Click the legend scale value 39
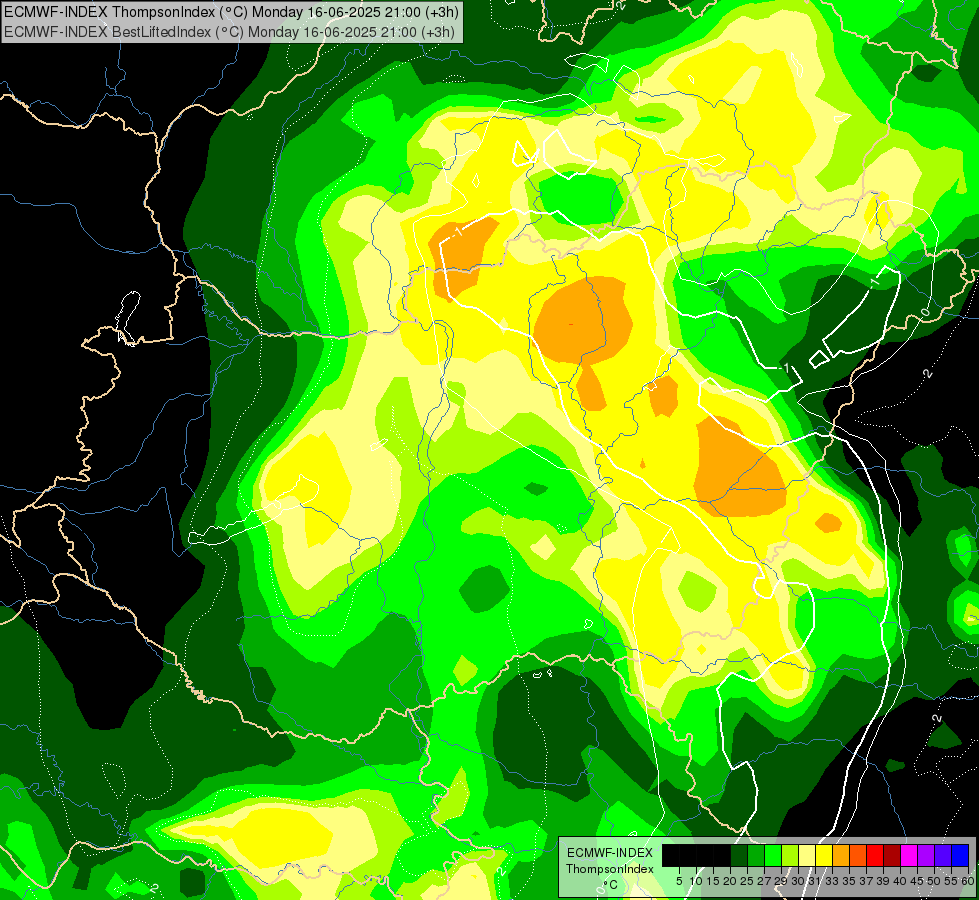This screenshot has height=900, width=979. (x=883, y=881)
